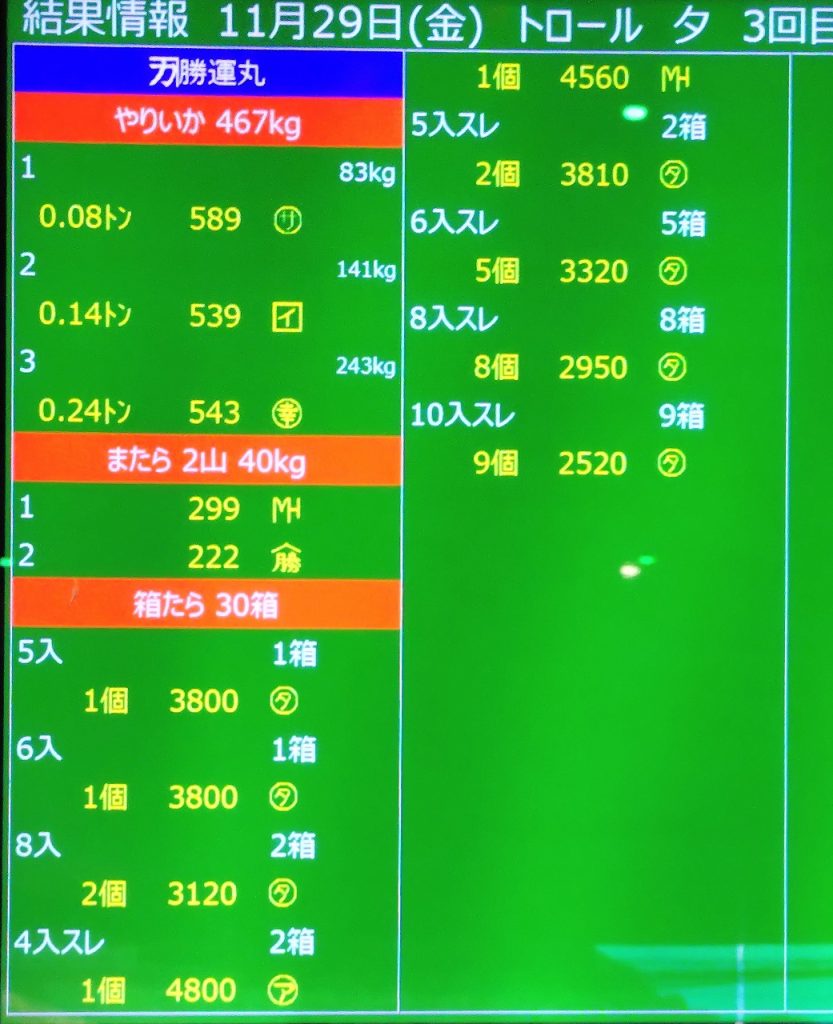
Task: Select the square イ buyer mark beside 539
Action: (287, 318)
